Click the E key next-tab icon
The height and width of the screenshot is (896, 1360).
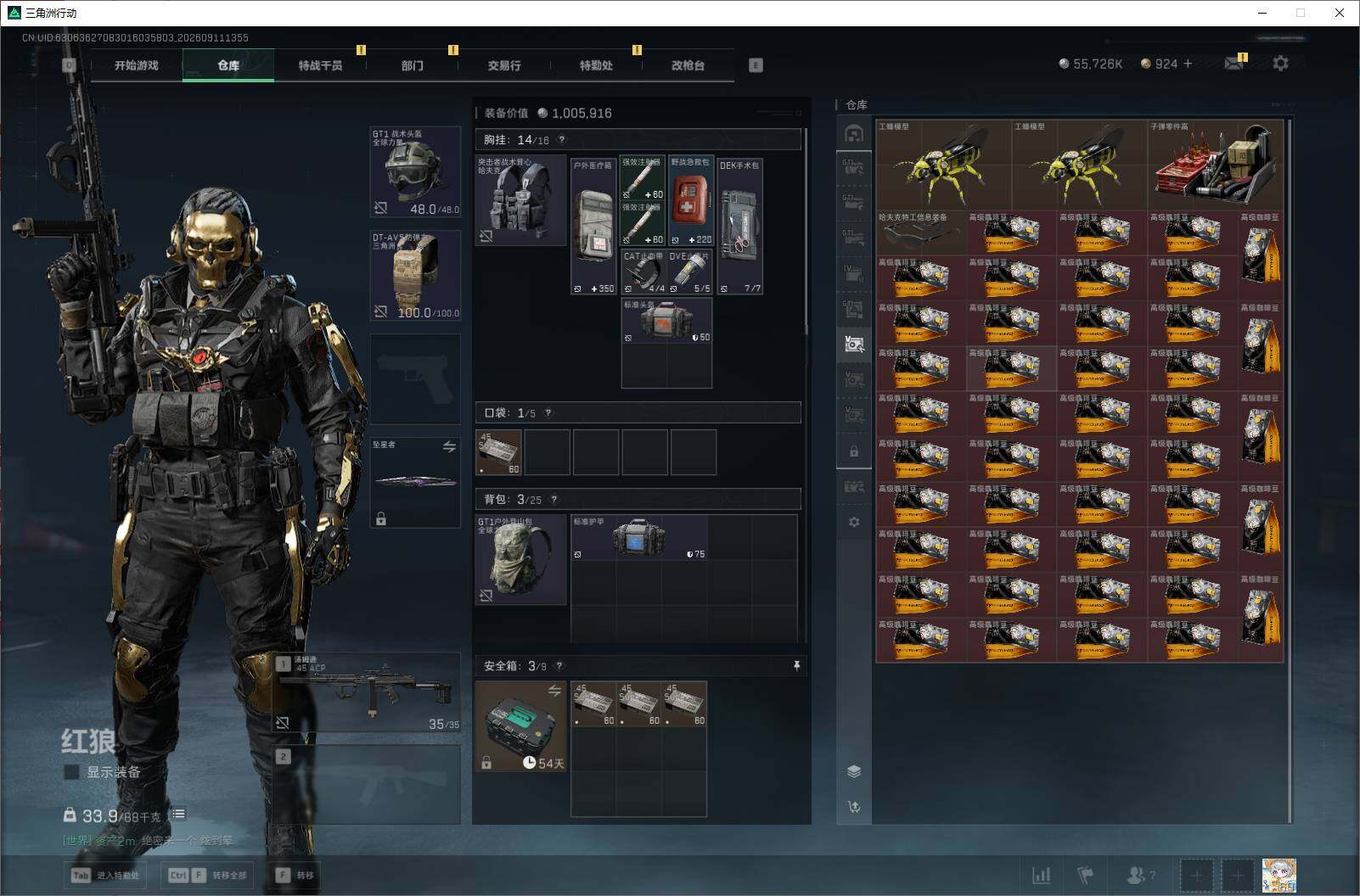point(756,65)
